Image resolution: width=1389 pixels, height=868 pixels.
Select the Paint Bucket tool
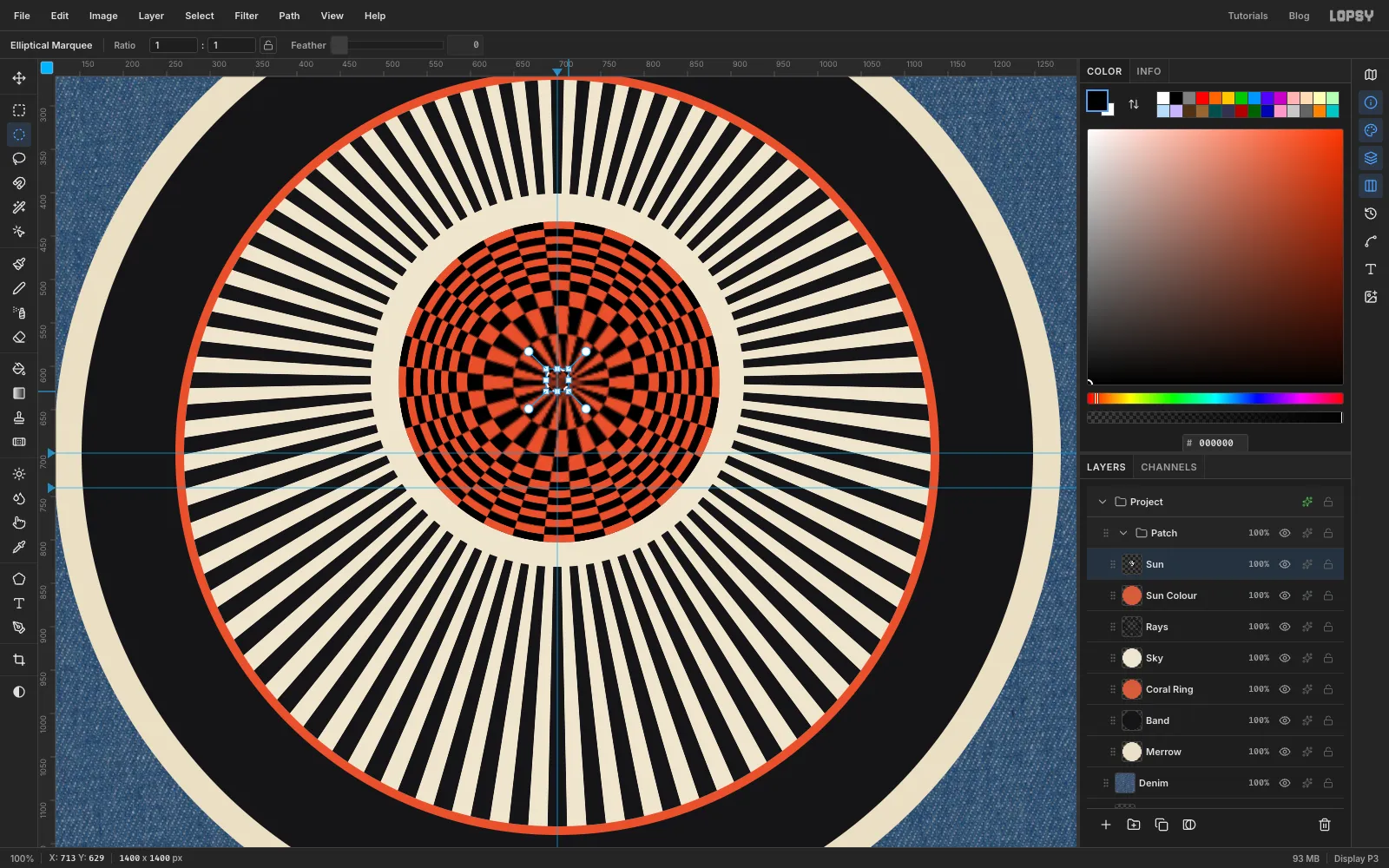tap(19, 369)
